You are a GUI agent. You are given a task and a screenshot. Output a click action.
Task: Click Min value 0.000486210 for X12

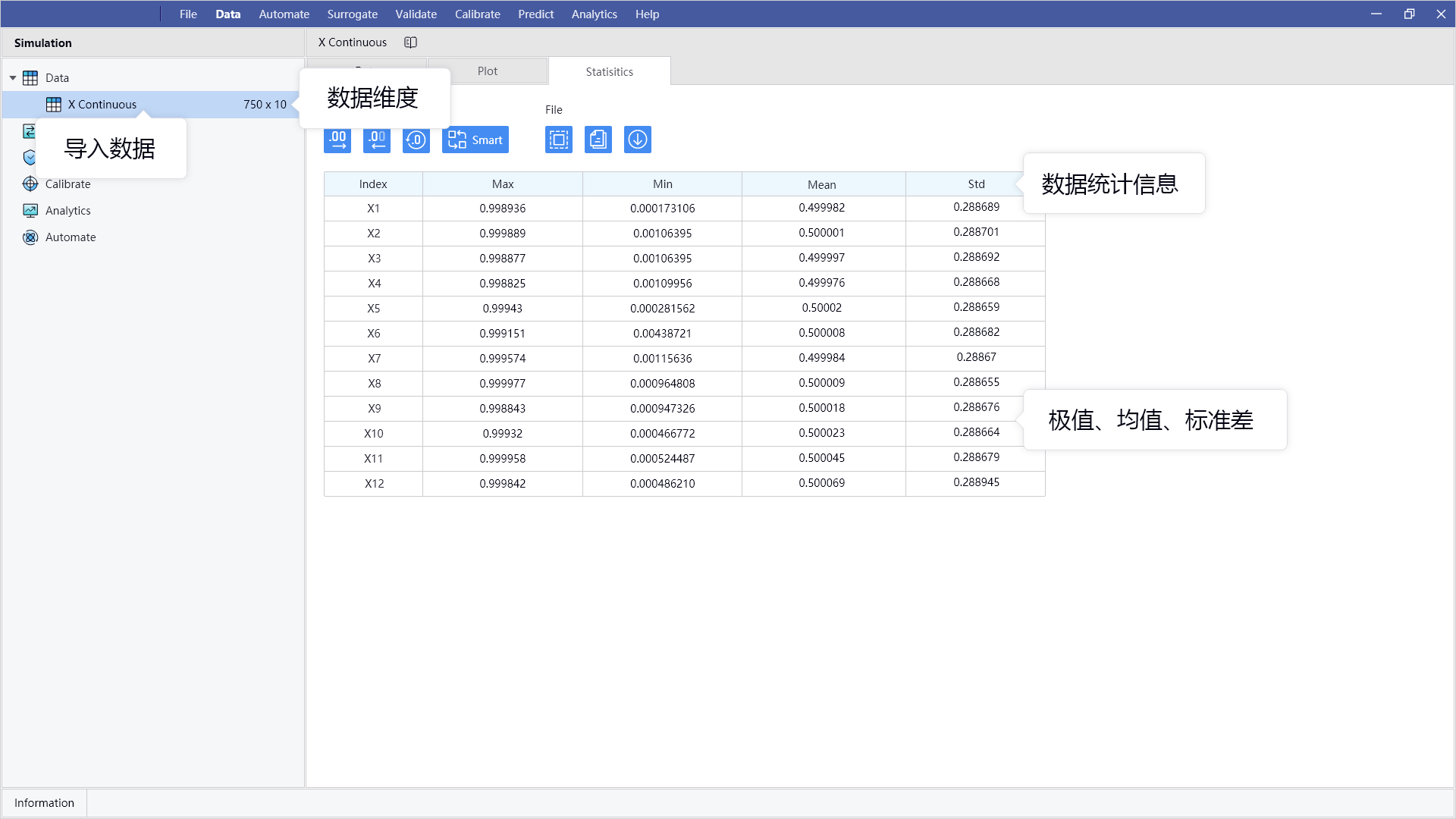(663, 484)
